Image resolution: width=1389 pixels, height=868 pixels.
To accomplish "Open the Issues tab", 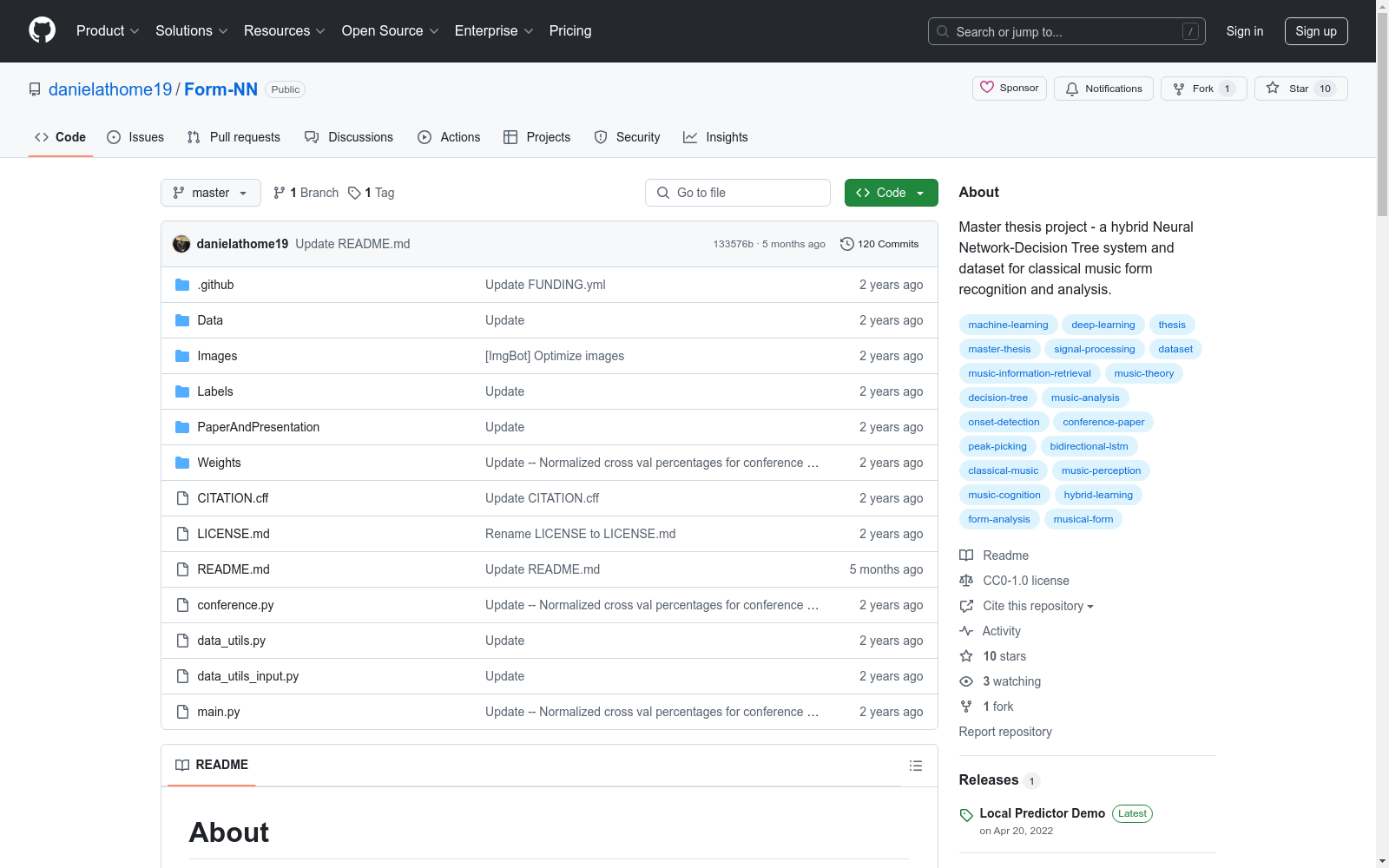I will (135, 137).
